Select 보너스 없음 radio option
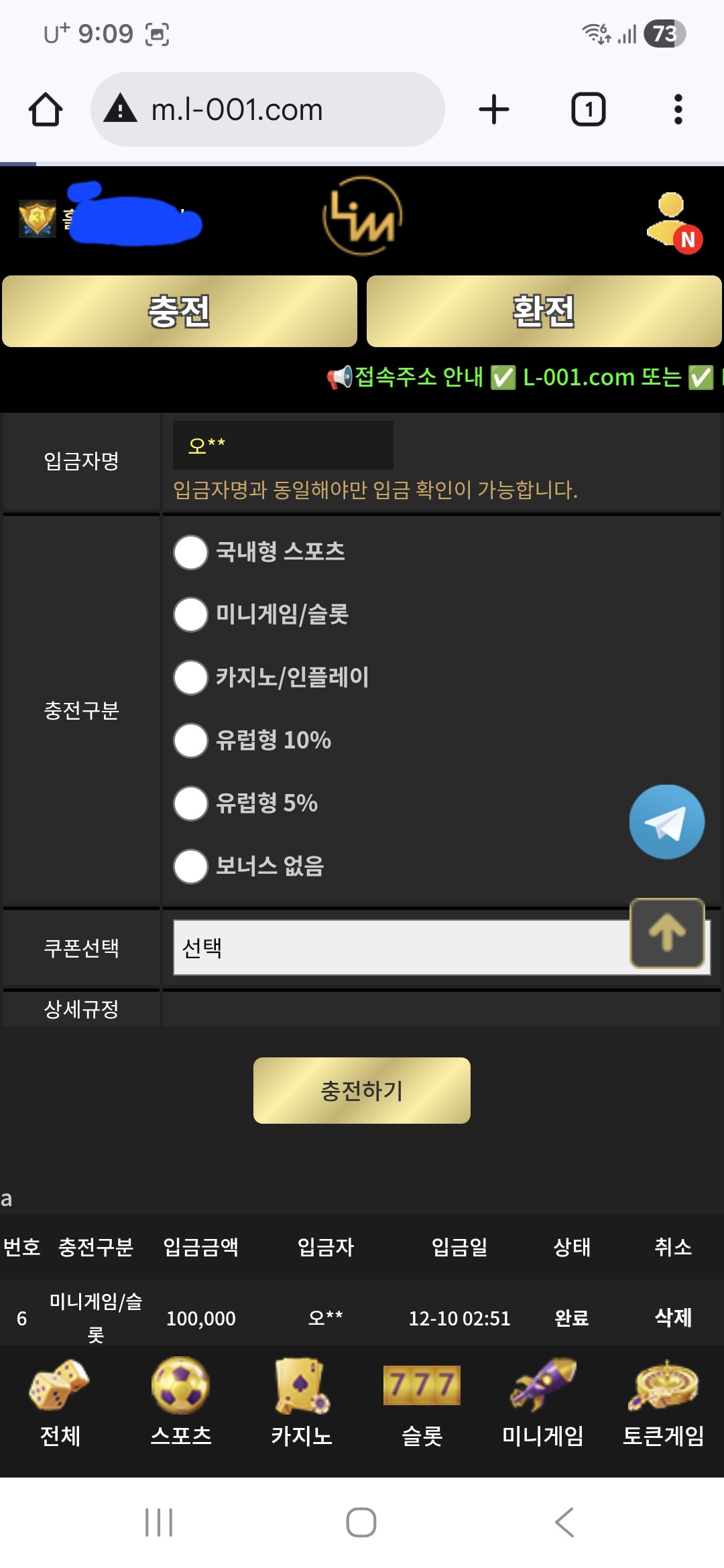The width and height of the screenshot is (724, 1568). click(x=191, y=866)
